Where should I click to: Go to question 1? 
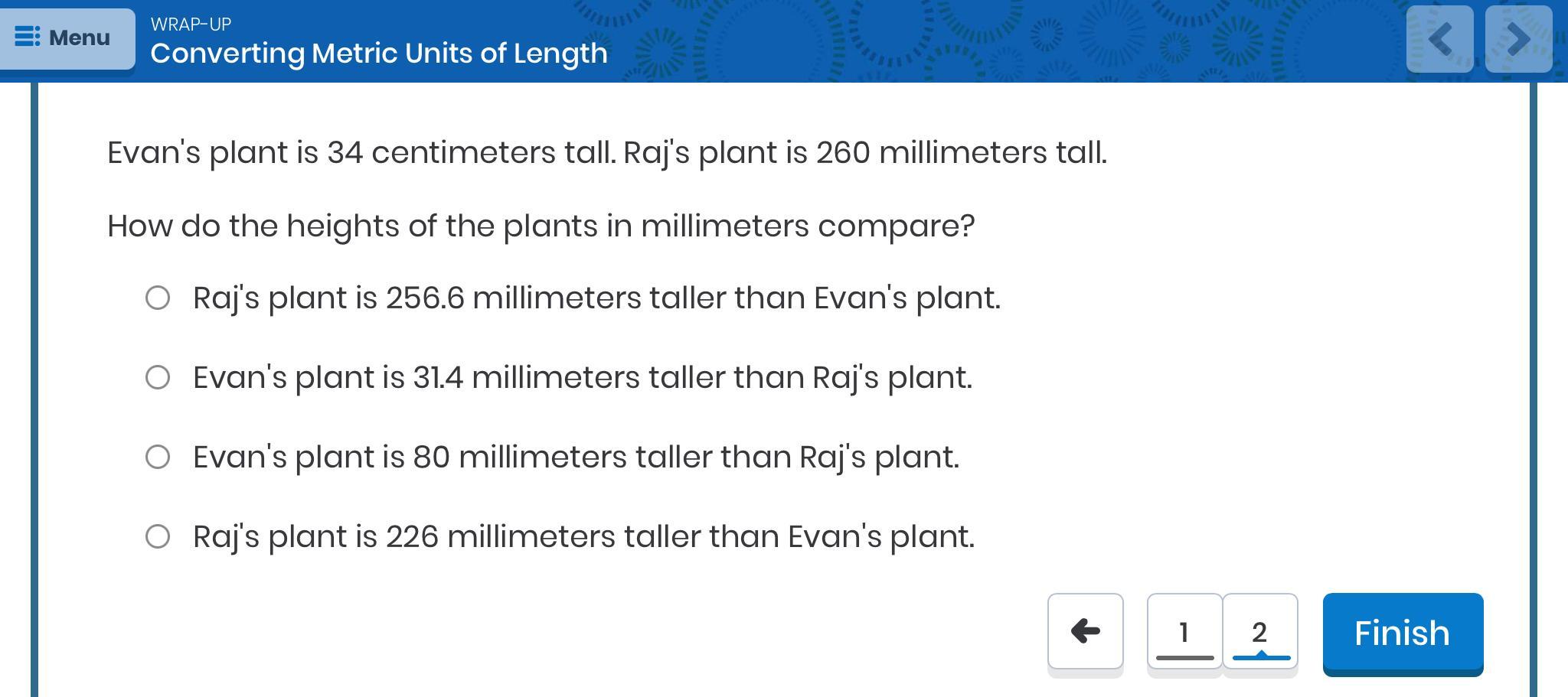pyautogui.click(x=1184, y=632)
